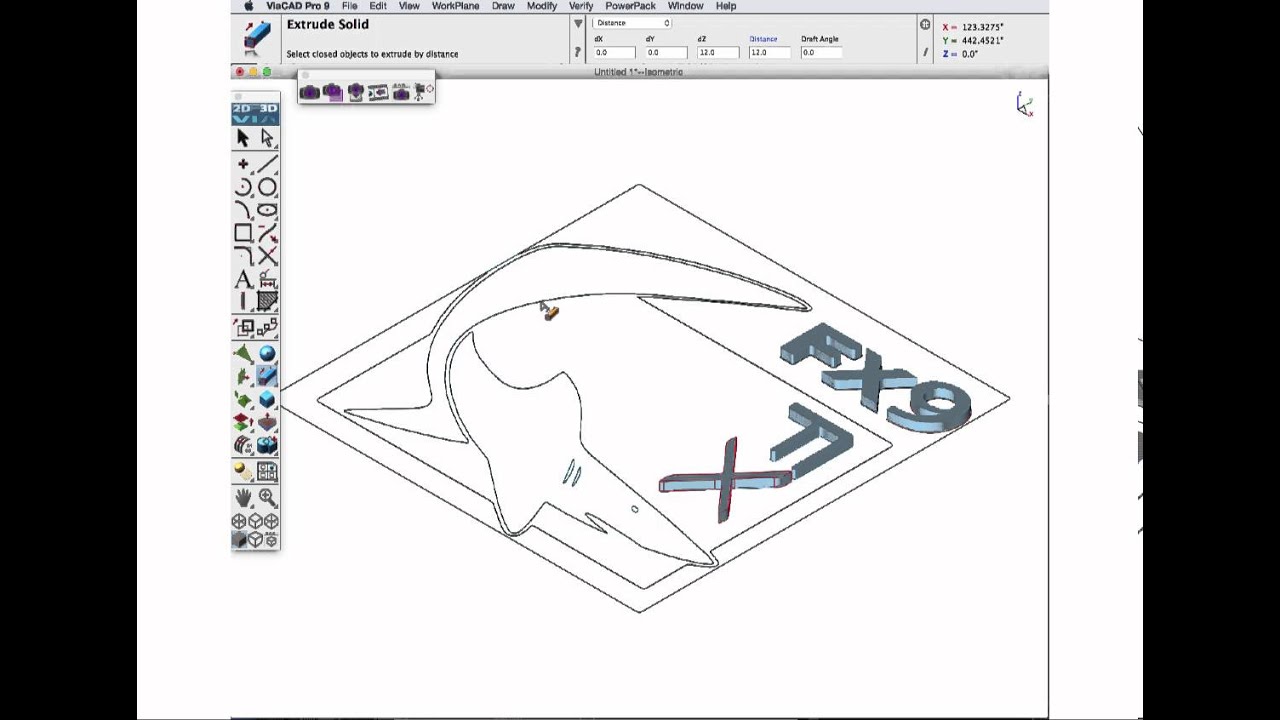Click the Distance value field
Screen dimensions: 1280x720
coord(770,53)
